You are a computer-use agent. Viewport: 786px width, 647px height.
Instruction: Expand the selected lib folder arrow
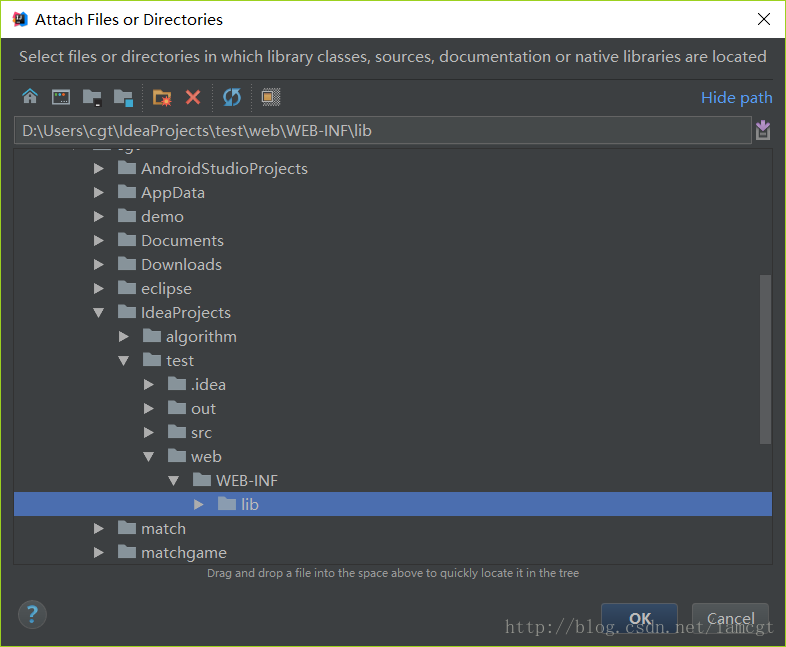tap(199, 505)
